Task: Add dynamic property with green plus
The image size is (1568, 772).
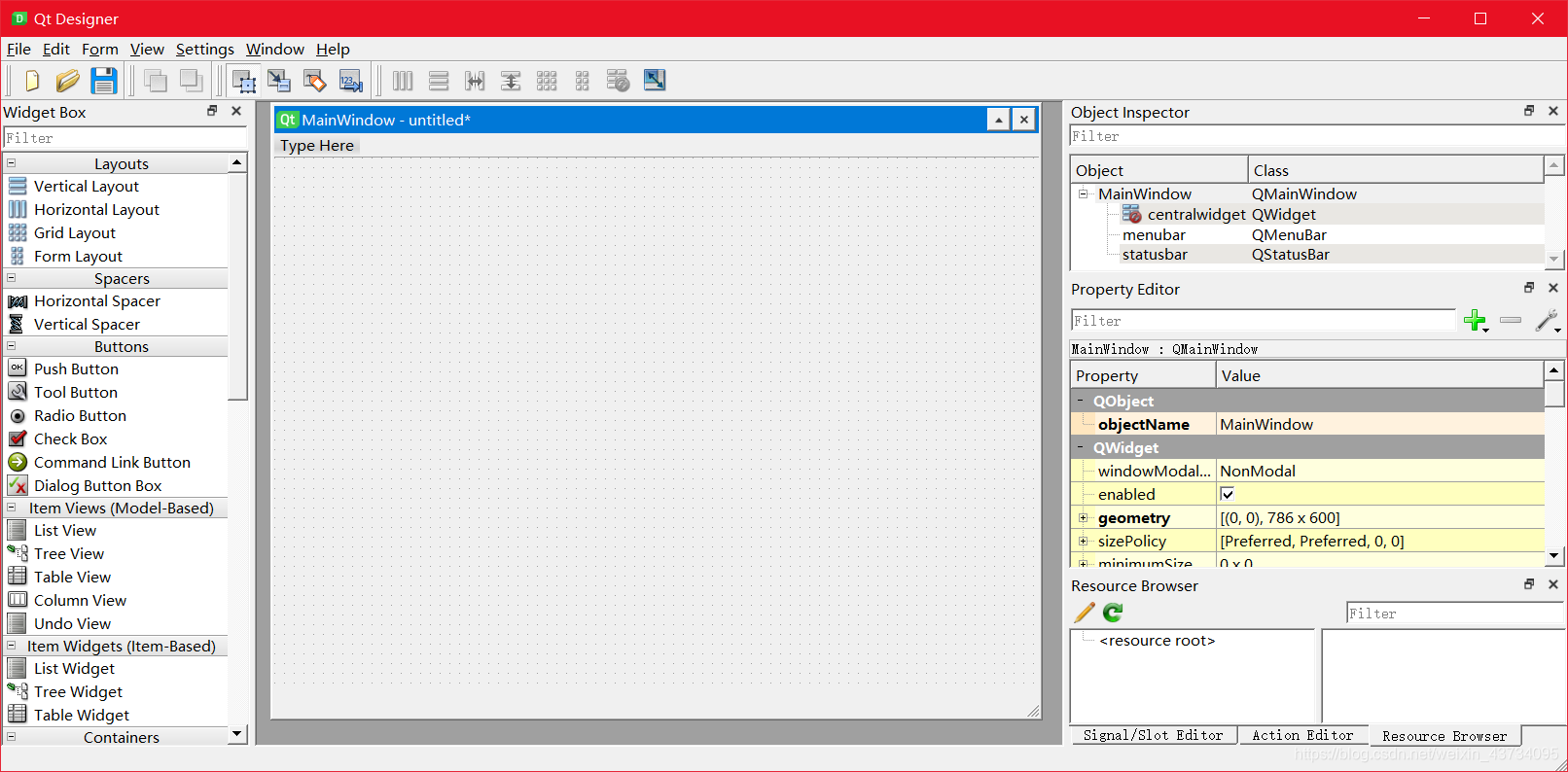Action: pyautogui.click(x=1476, y=321)
